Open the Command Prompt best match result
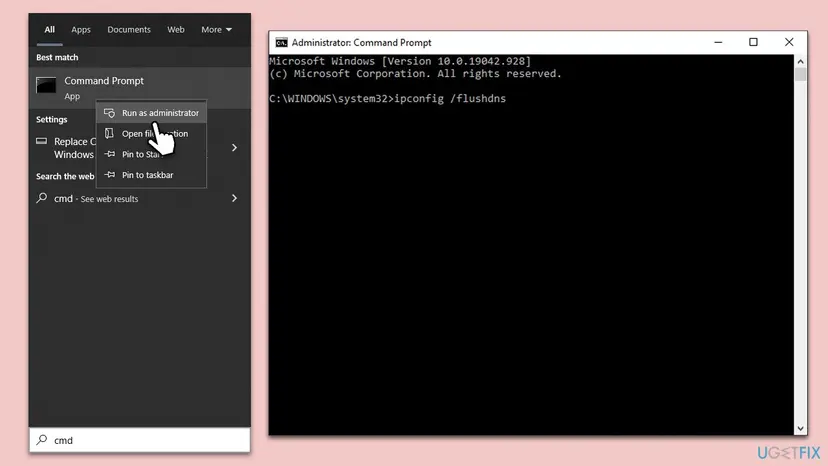 pos(140,88)
